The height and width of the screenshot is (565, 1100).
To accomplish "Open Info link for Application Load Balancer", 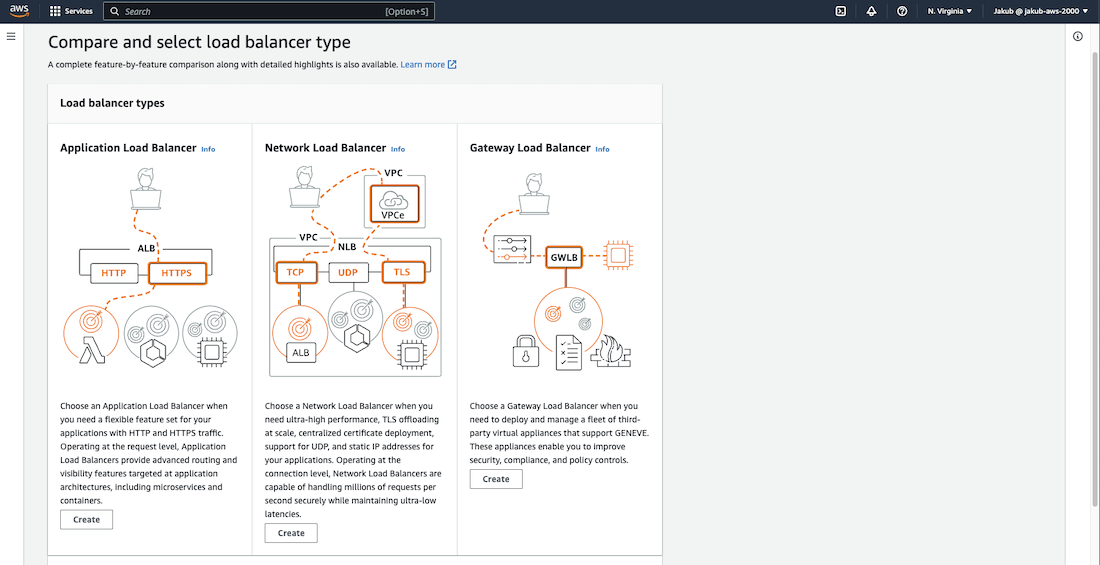I will tap(208, 149).
